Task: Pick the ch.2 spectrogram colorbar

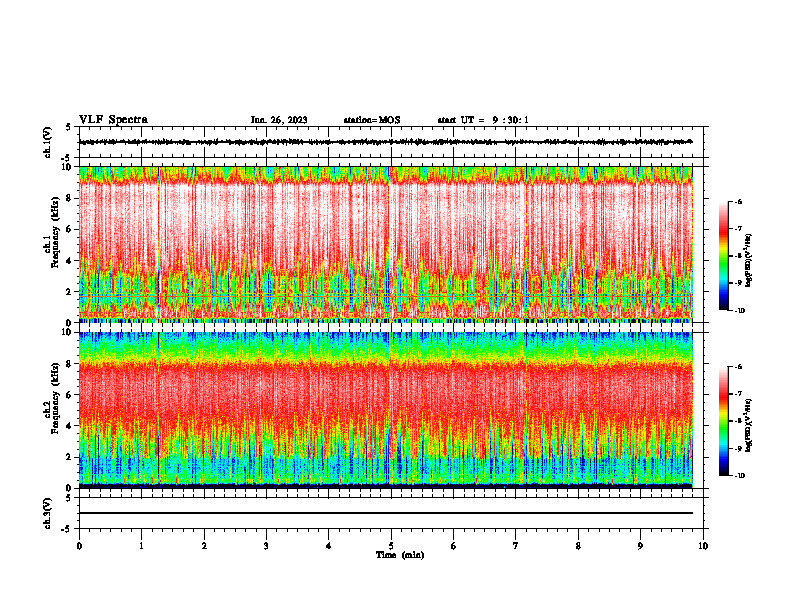Action: coord(724,421)
